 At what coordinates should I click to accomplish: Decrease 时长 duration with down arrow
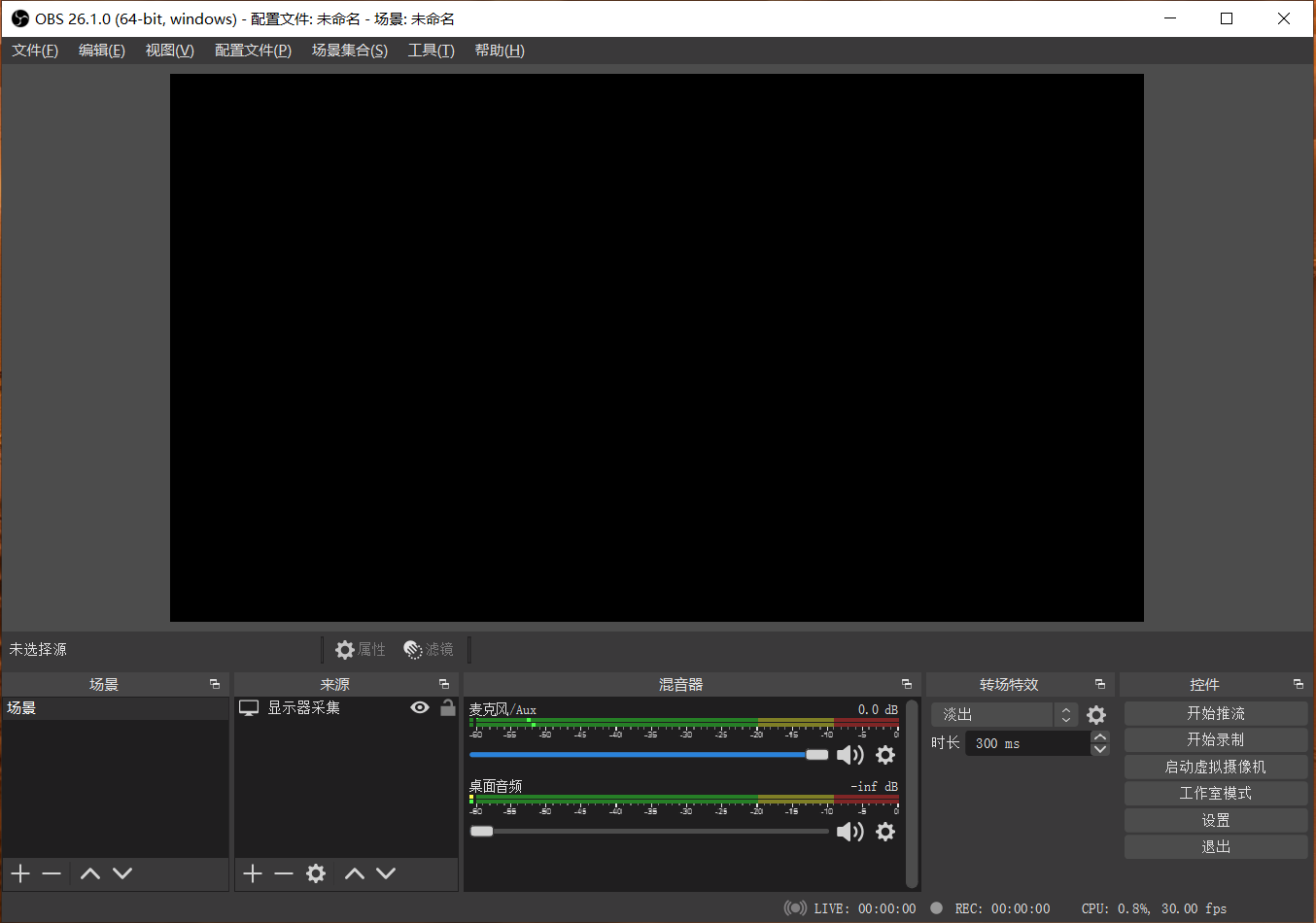pyautogui.click(x=1100, y=749)
